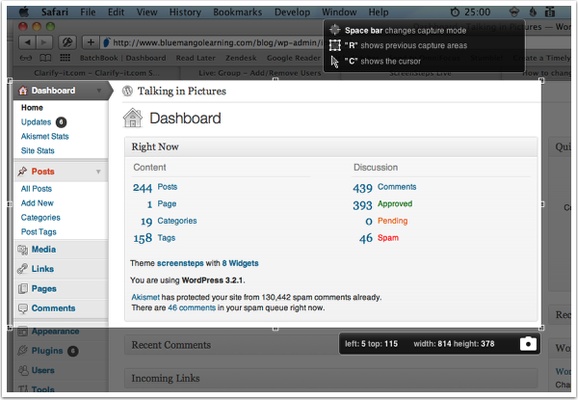The height and width of the screenshot is (400, 578).
Task: Switch to Clarify-it.com tab
Action: point(97,73)
